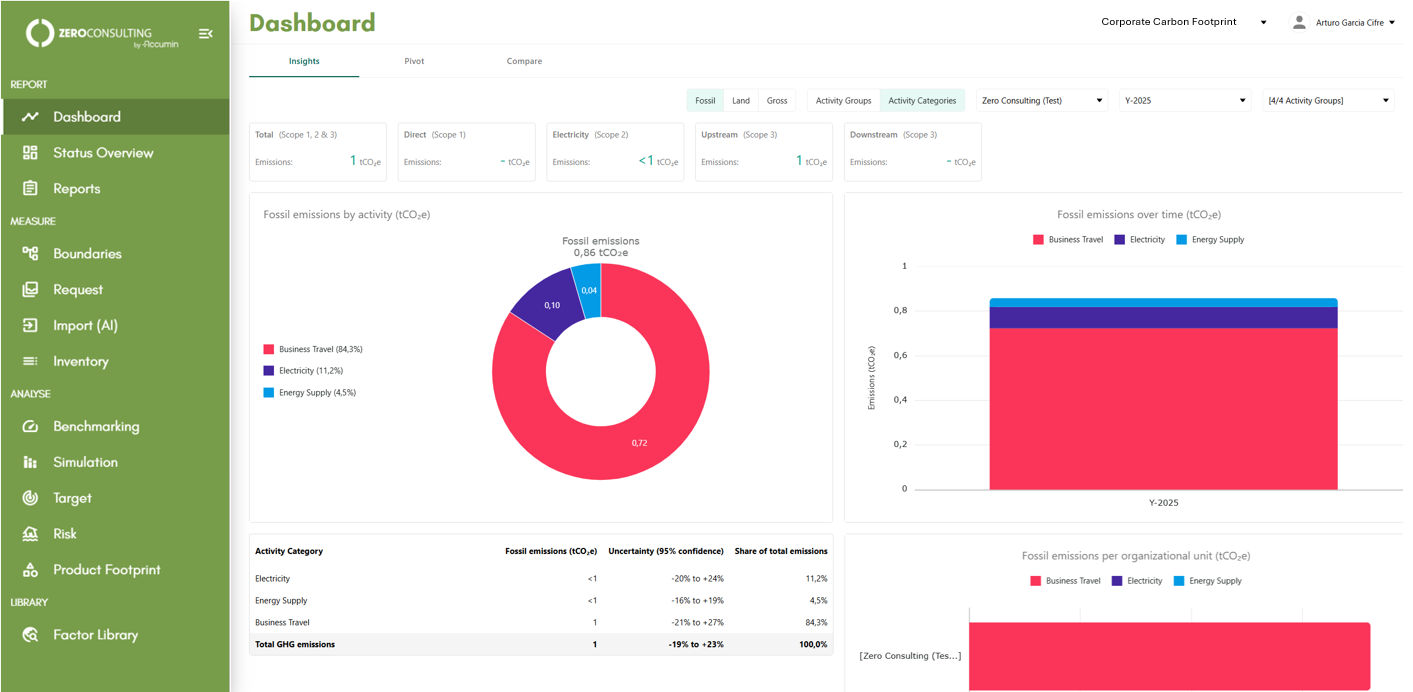1413x692 pixels.
Task: Click the Total GHG emissions row
Action: 541,645
